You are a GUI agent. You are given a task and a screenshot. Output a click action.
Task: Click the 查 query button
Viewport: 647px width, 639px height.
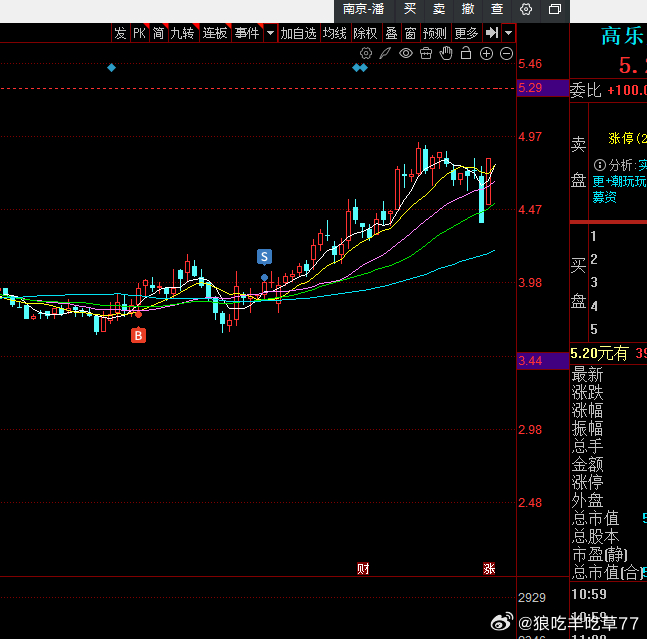point(497,9)
